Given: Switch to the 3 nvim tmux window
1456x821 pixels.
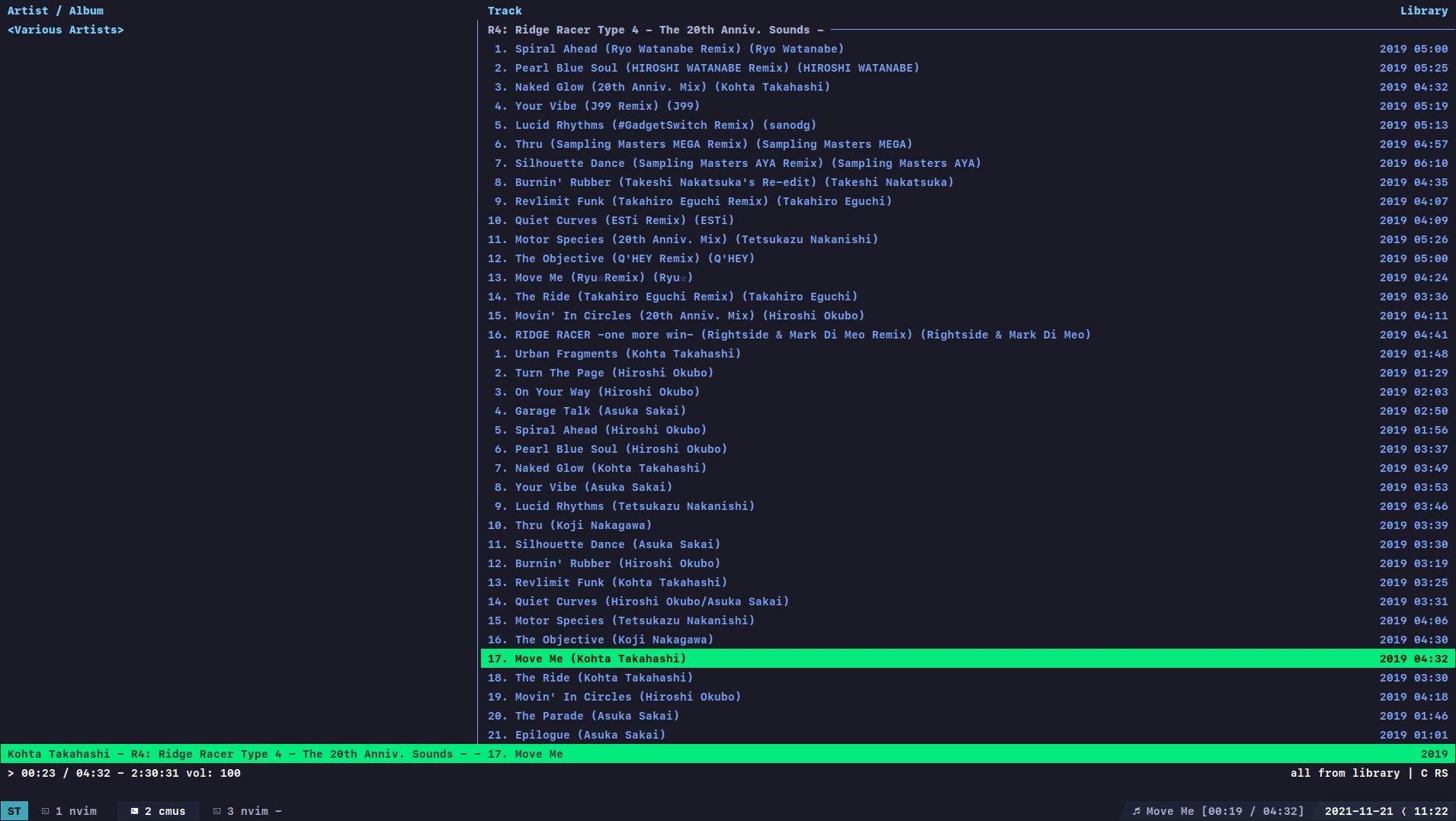Looking at the screenshot, I should (248, 811).
